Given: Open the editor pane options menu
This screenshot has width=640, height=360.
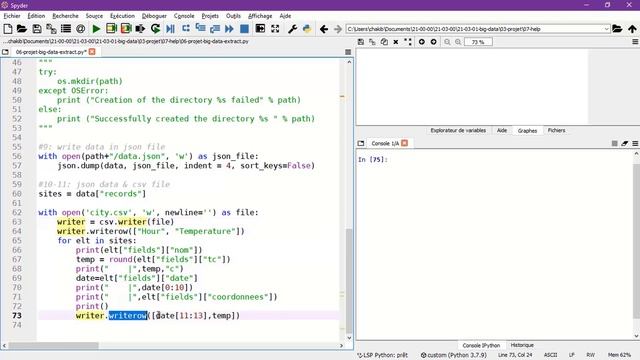Looking at the screenshot, I should tap(348, 52).
